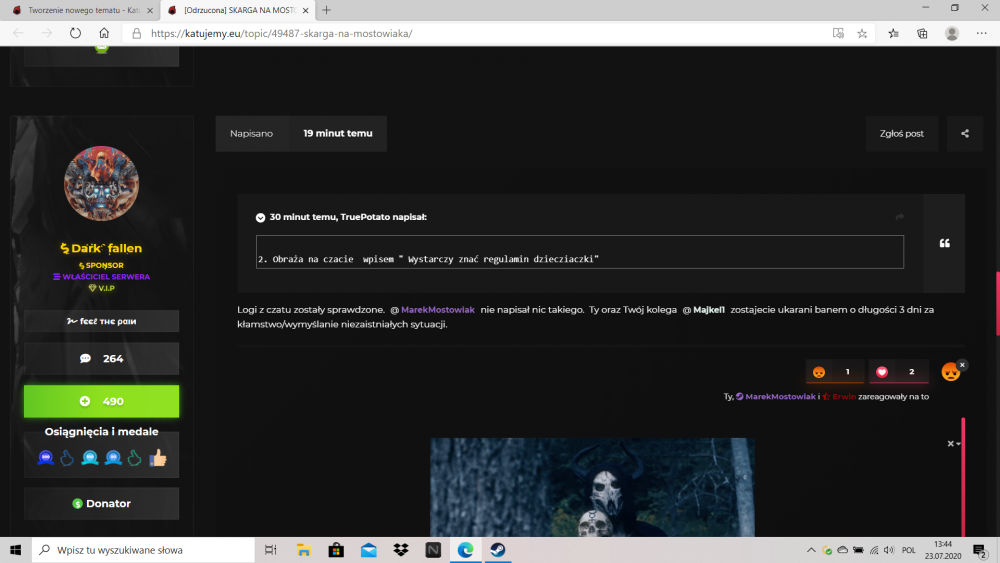
Task: Switch the POL input language
Action: click(908, 550)
